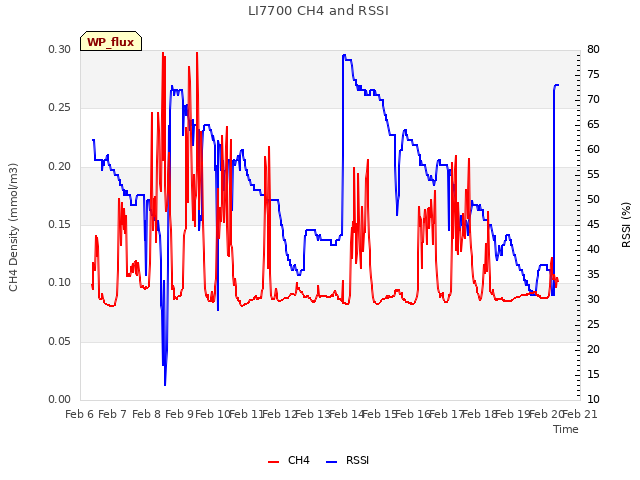
Task: Click the 0.20 left axis value
Action: [x=60, y=166]
